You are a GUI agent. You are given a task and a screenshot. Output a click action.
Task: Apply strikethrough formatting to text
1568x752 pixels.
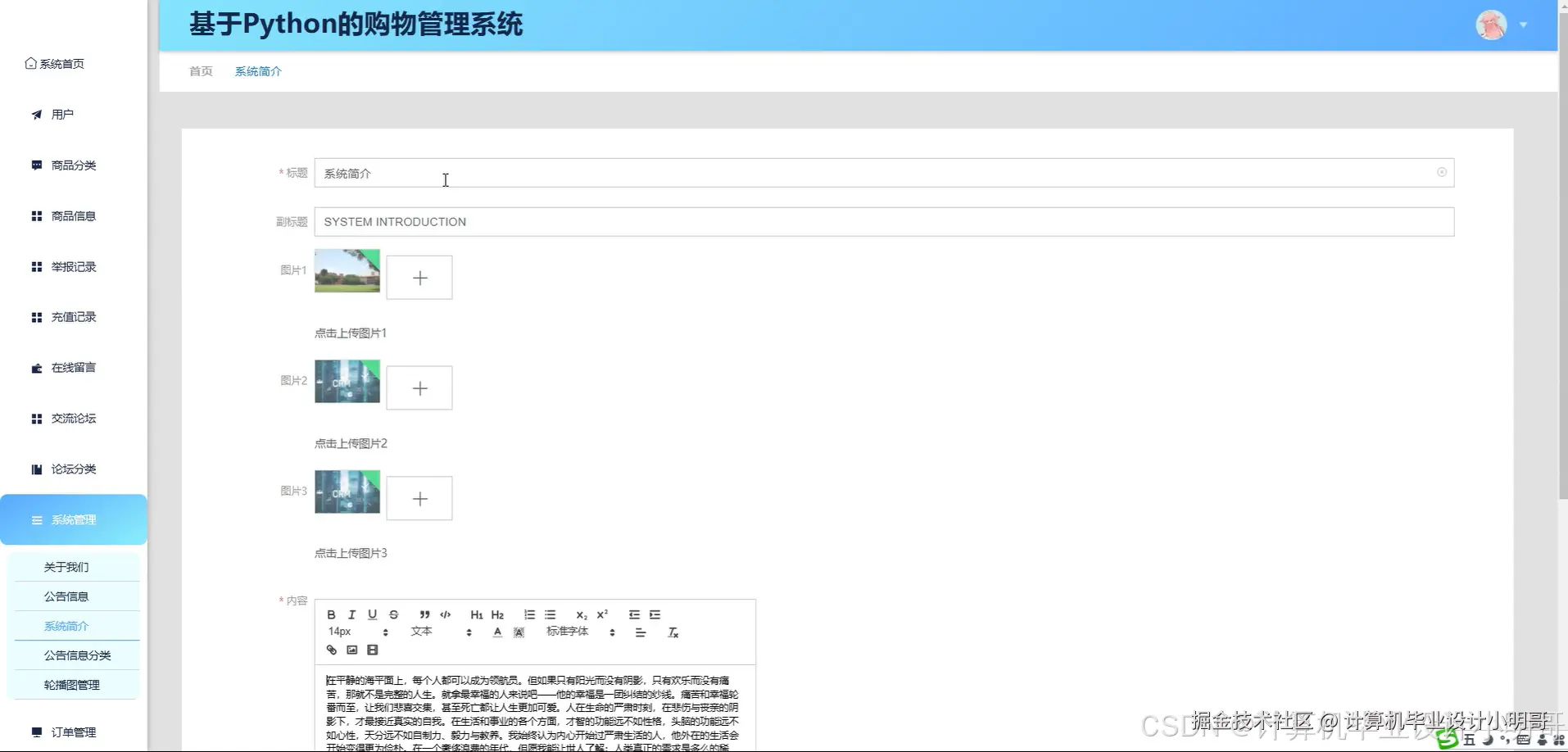[393, 614]
